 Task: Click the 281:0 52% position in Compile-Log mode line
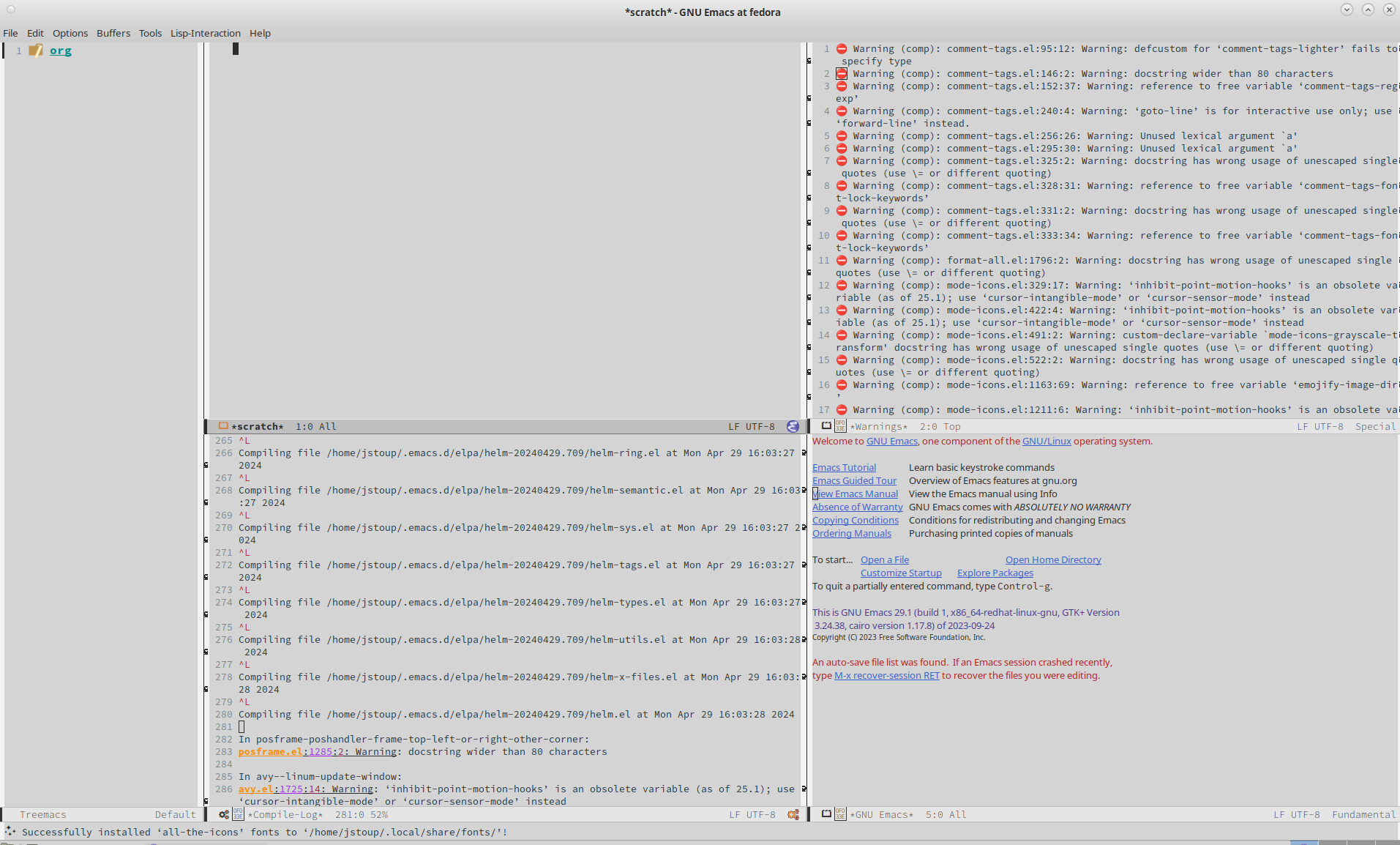(362, 814)
